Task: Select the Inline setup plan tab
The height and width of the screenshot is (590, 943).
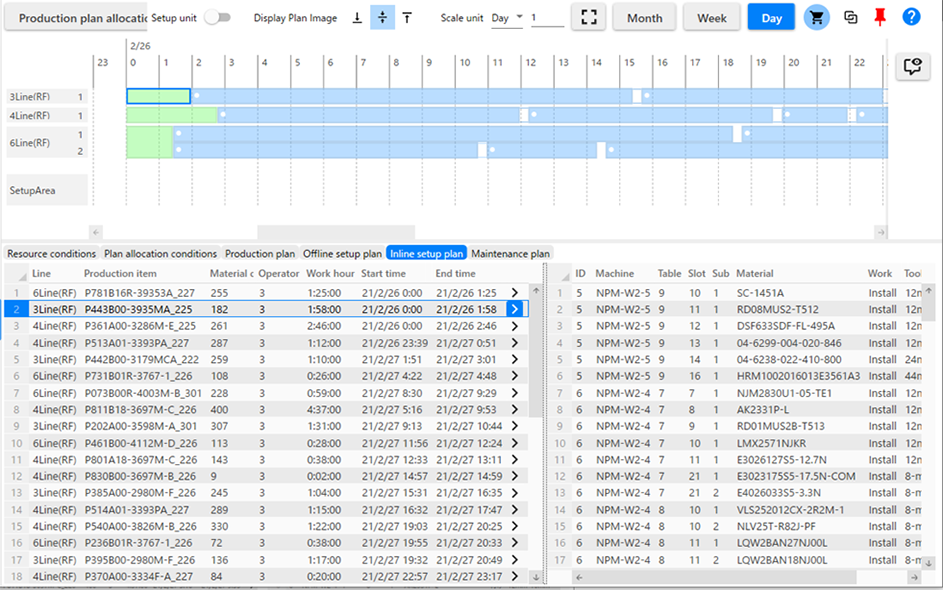Action: pos(426,254)
